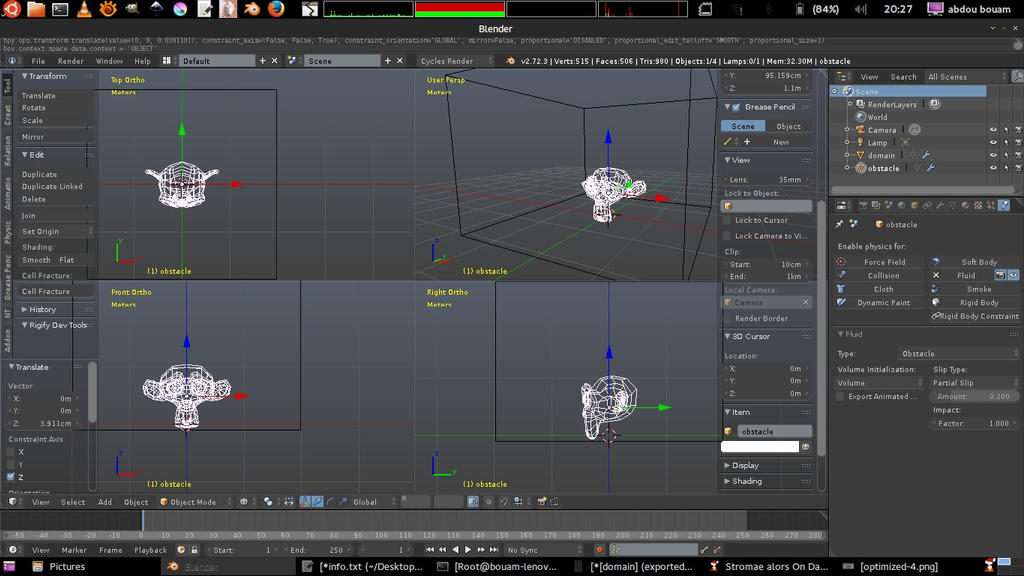Open the Modifiers wrench tab in properties
Screen dimensions: 1024x576
tap(940, 205)
